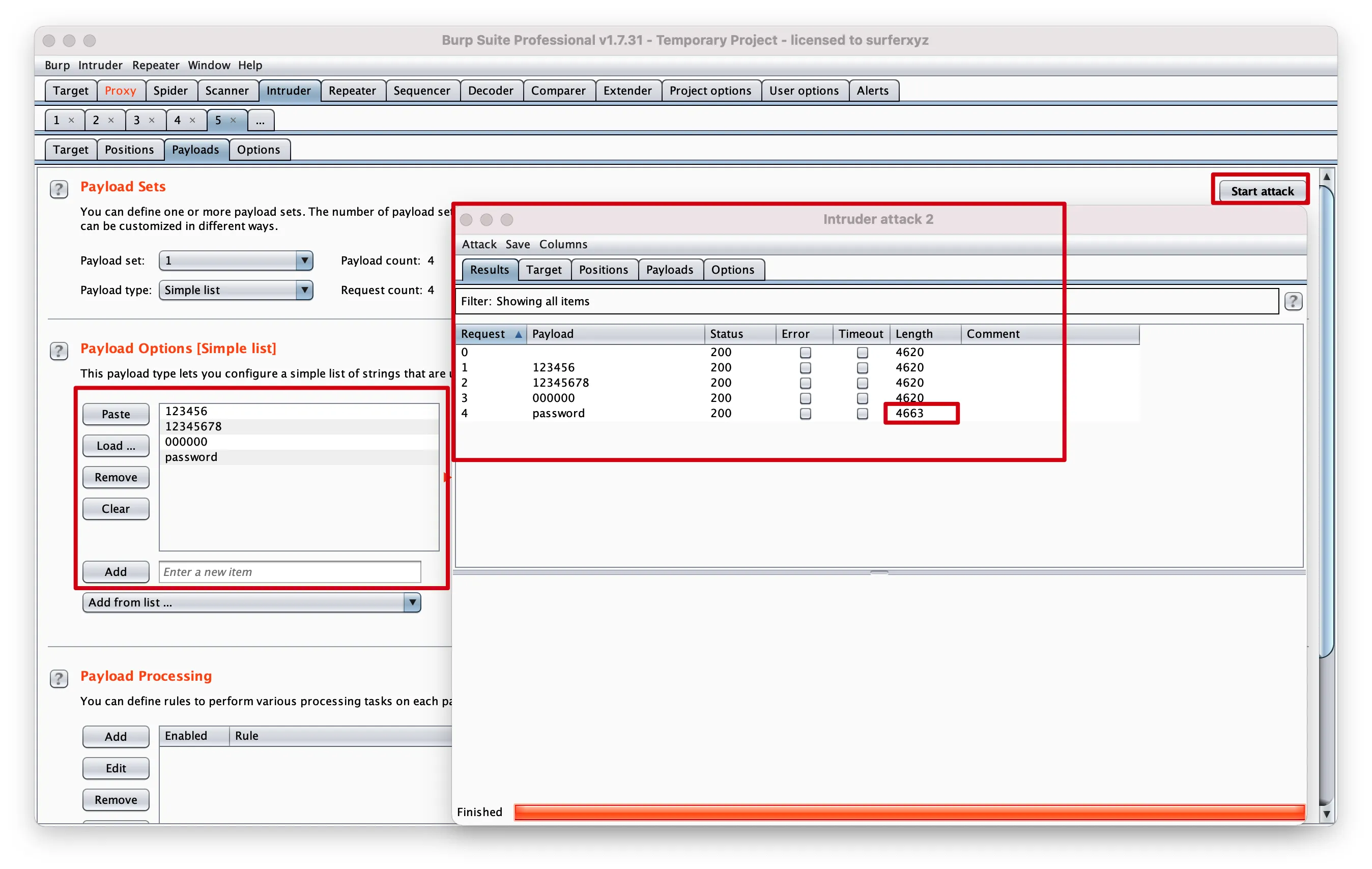Open the Burp menu

[x=57, y=65]
